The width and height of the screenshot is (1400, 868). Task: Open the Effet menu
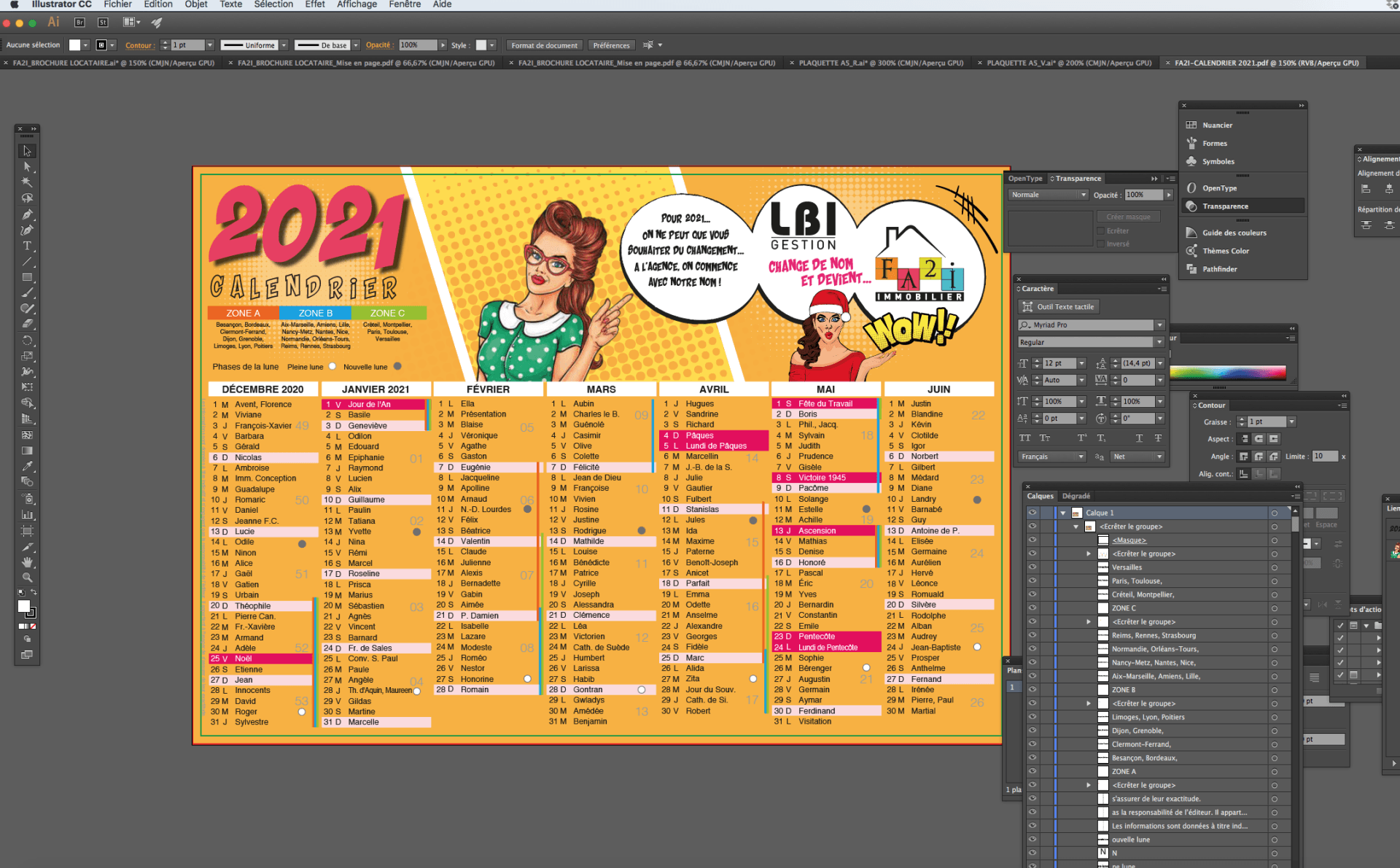(x=315, y=4)
